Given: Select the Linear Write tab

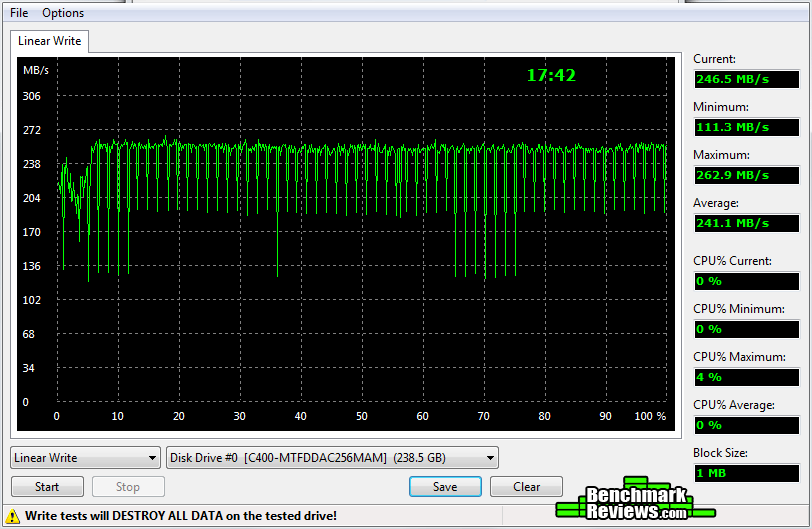Looking at the screenshot, I should click(x=50, y=41).
